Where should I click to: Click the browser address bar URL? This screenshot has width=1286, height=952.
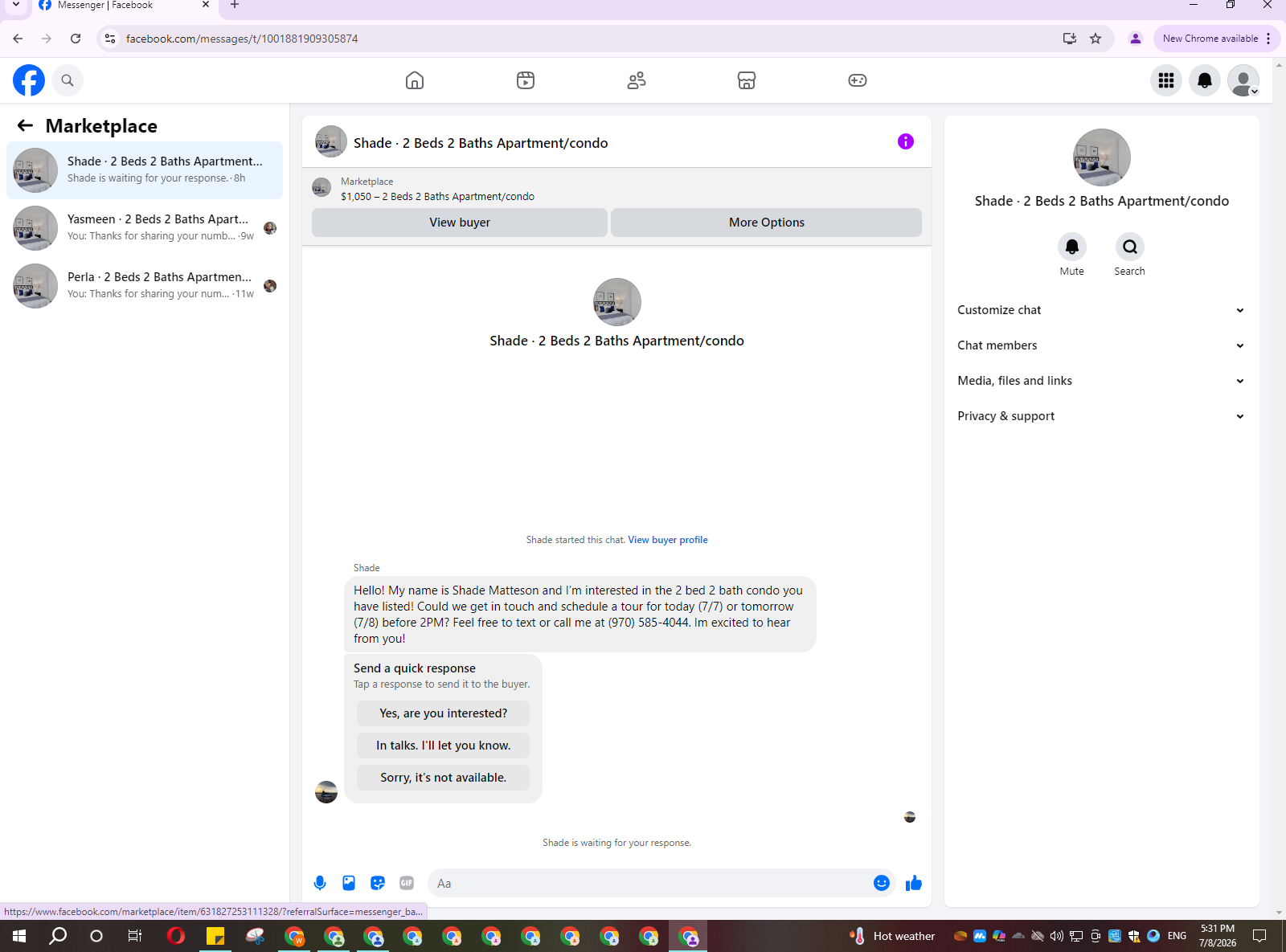click(242, 39)
